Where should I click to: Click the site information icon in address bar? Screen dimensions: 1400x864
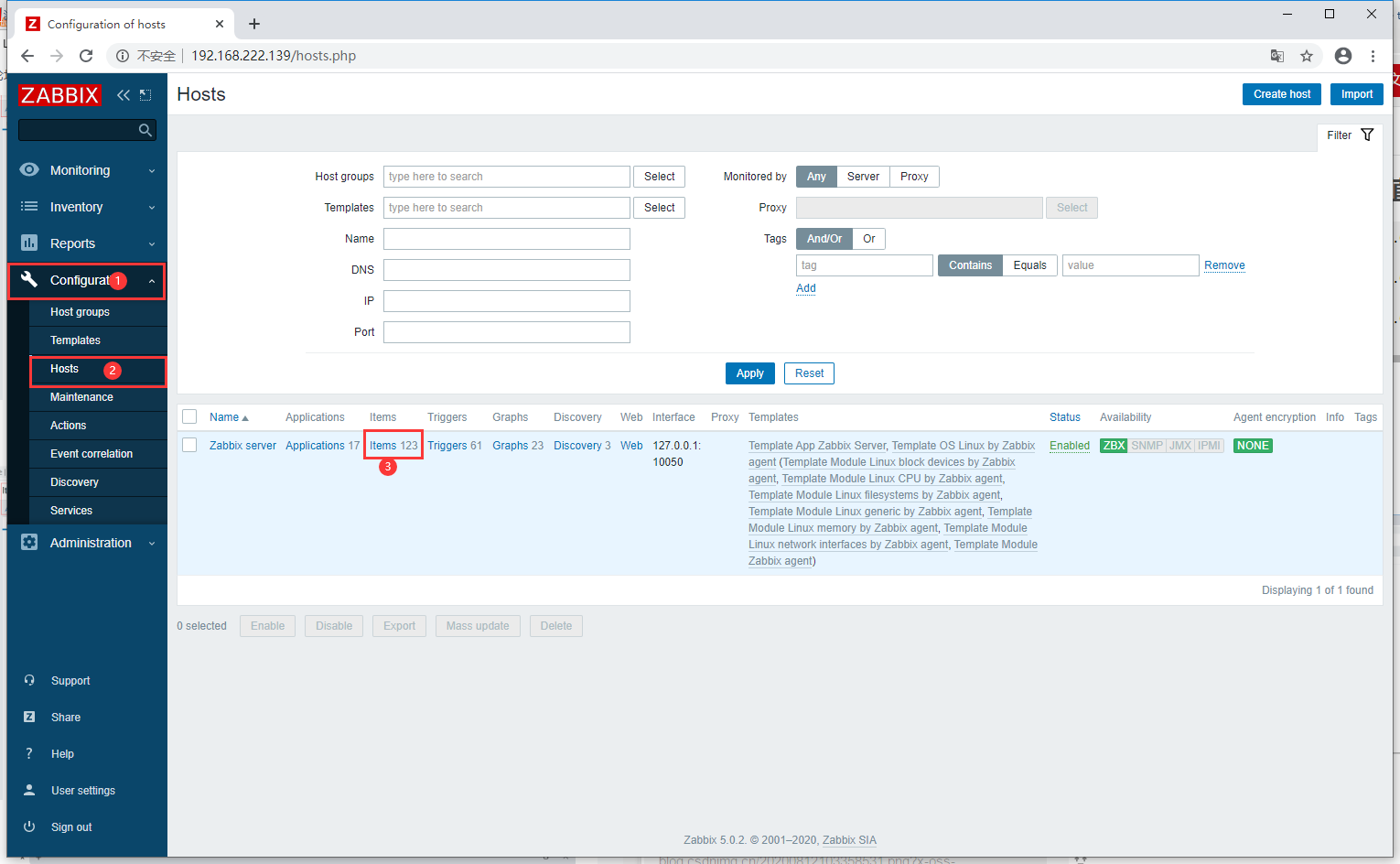122,56
